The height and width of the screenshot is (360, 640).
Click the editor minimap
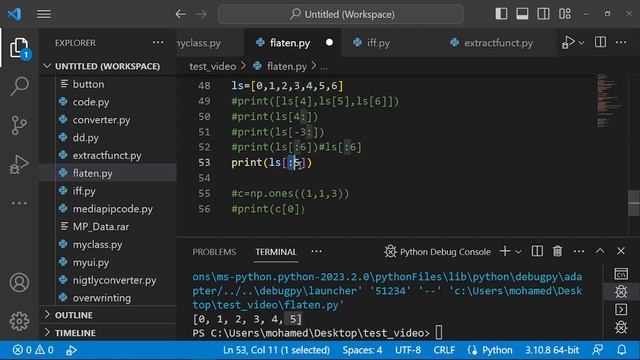pyautogui.click(x=608, y=100)
